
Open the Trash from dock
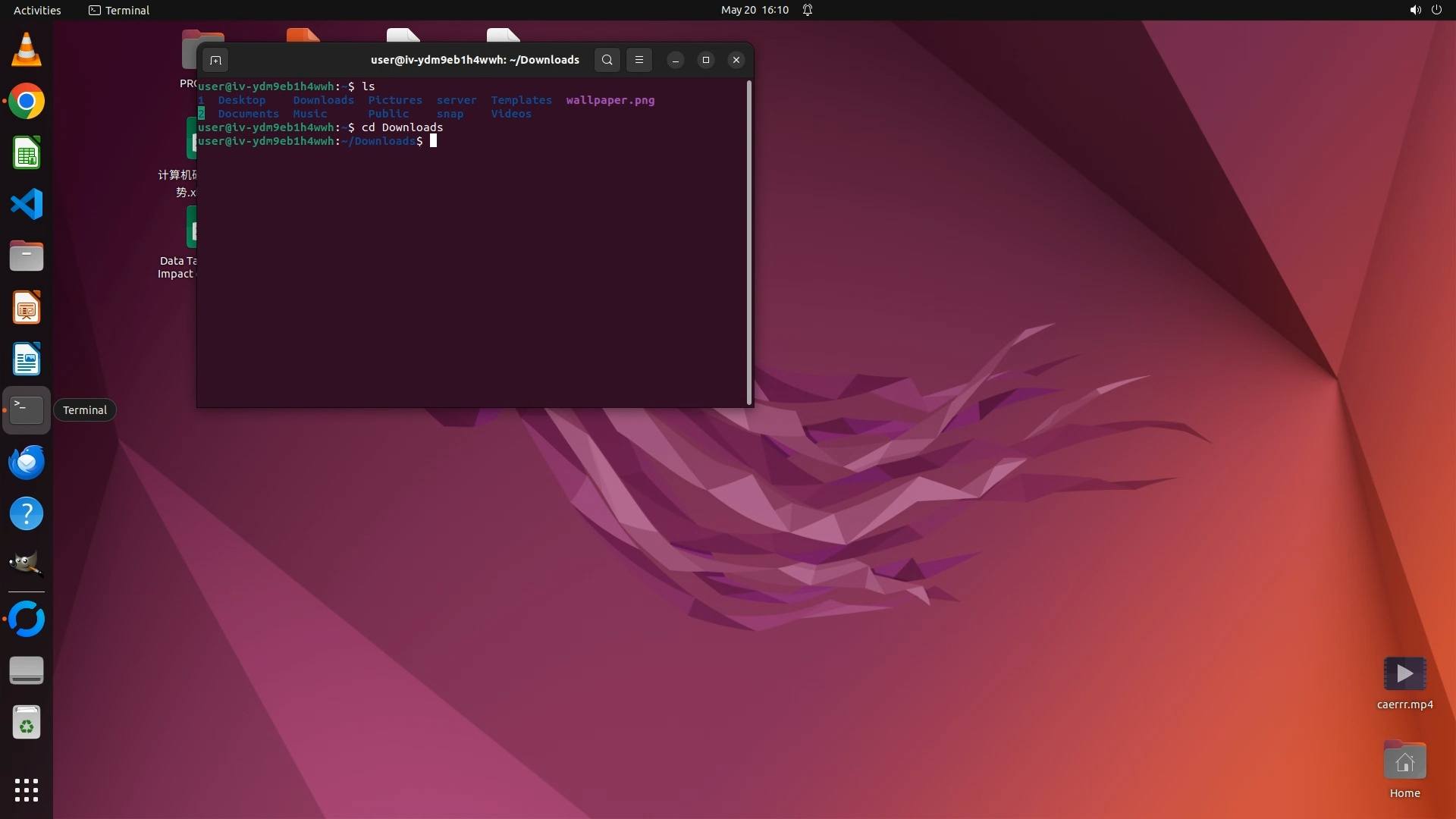pos(27,723)
